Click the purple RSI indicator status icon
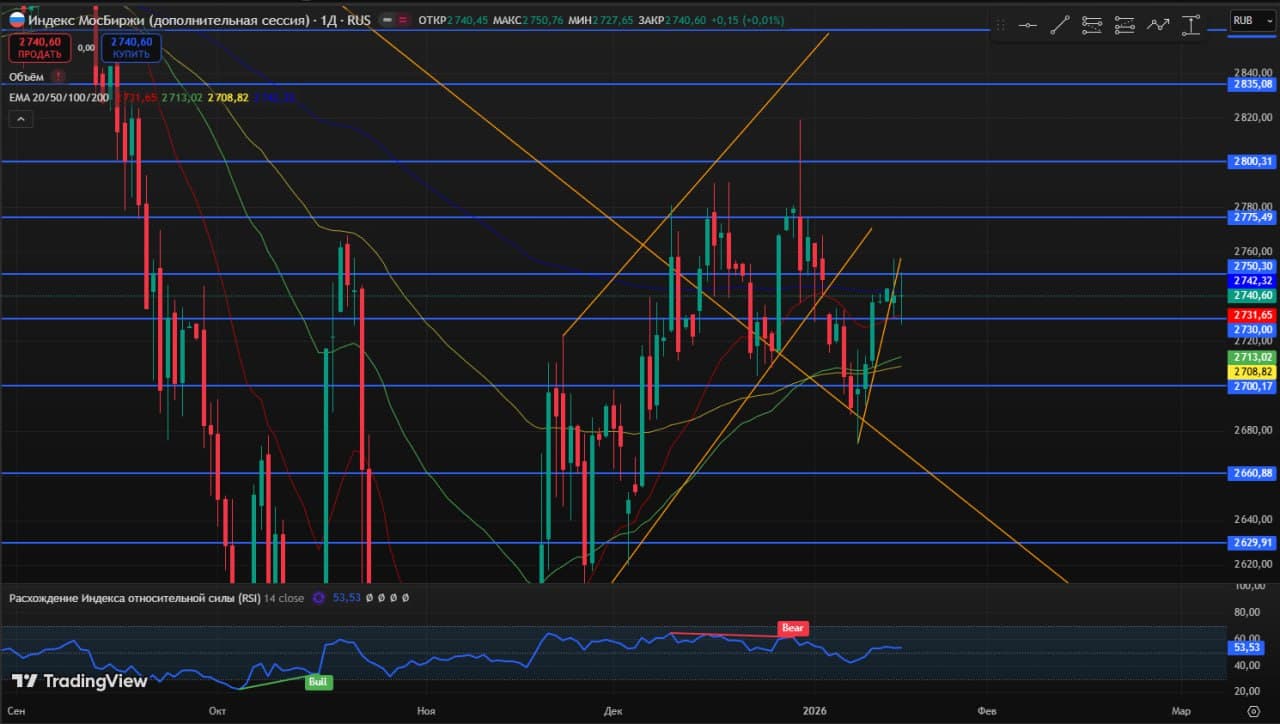The height and width of the screenshot is (724, 1280). click(318, 598)
